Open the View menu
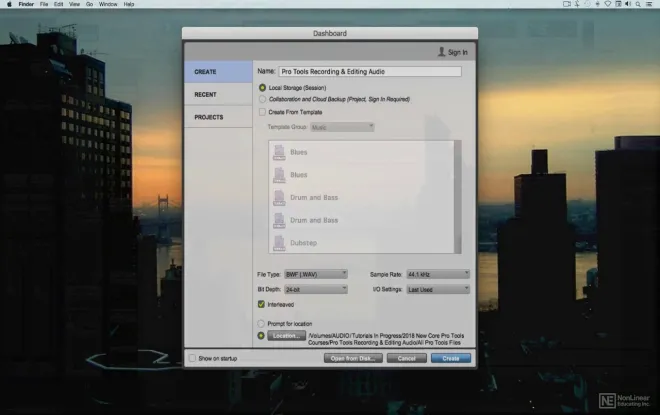Viewport: 660px width, 415px height. pyautogui.click(x=75, y=4)
